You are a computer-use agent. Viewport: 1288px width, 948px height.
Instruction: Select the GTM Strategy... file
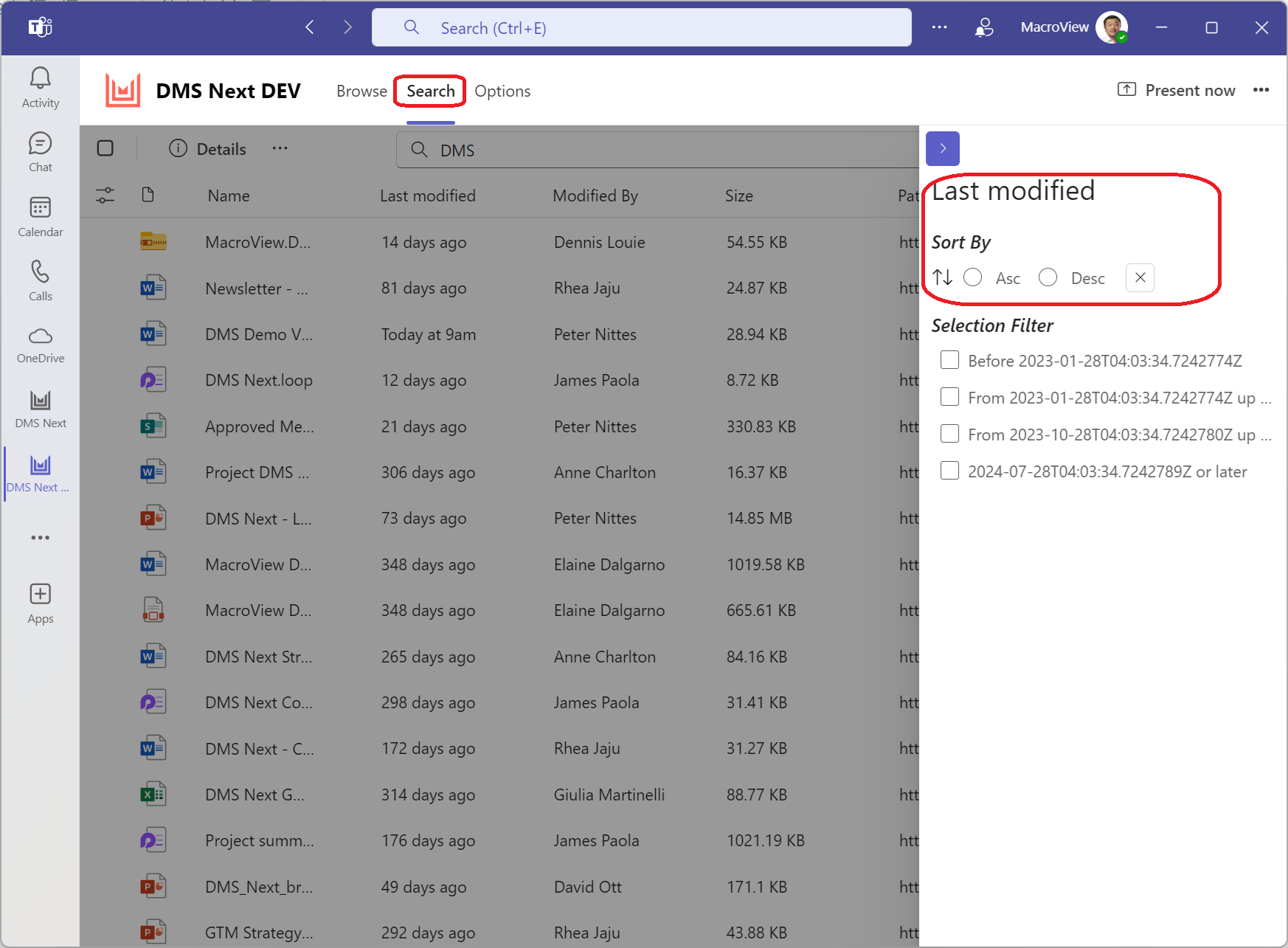pos(259,933)
